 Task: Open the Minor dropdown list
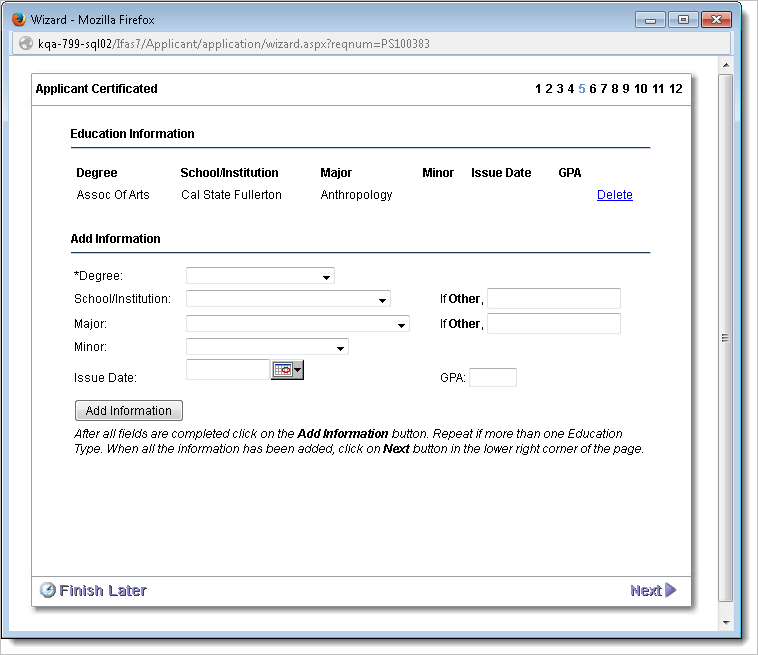[267, 348]
